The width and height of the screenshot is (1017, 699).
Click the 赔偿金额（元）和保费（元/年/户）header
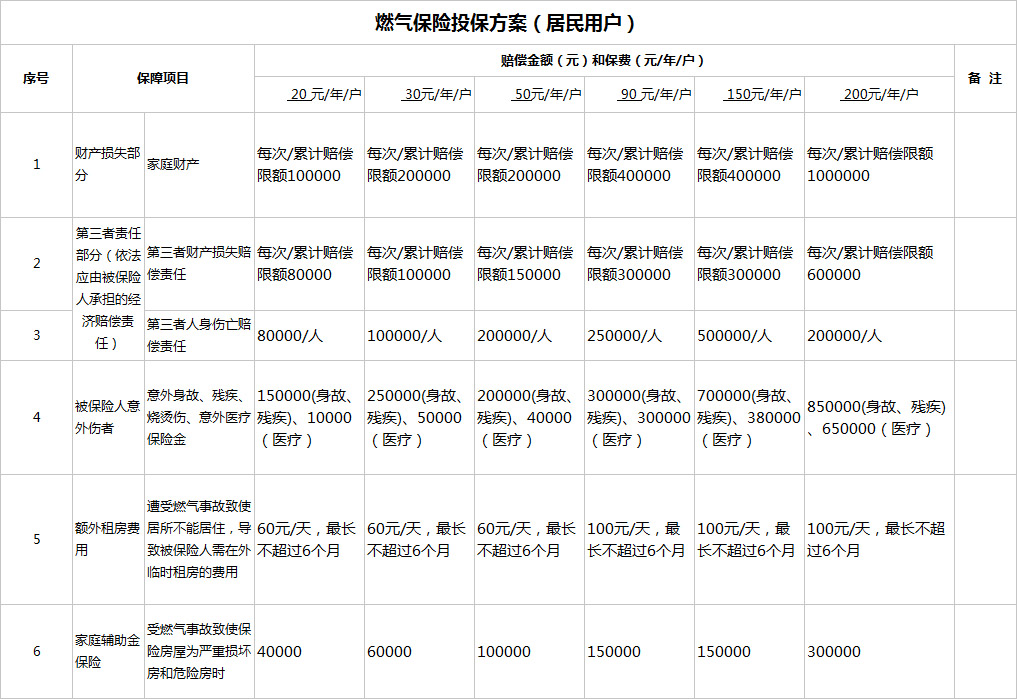604,60
